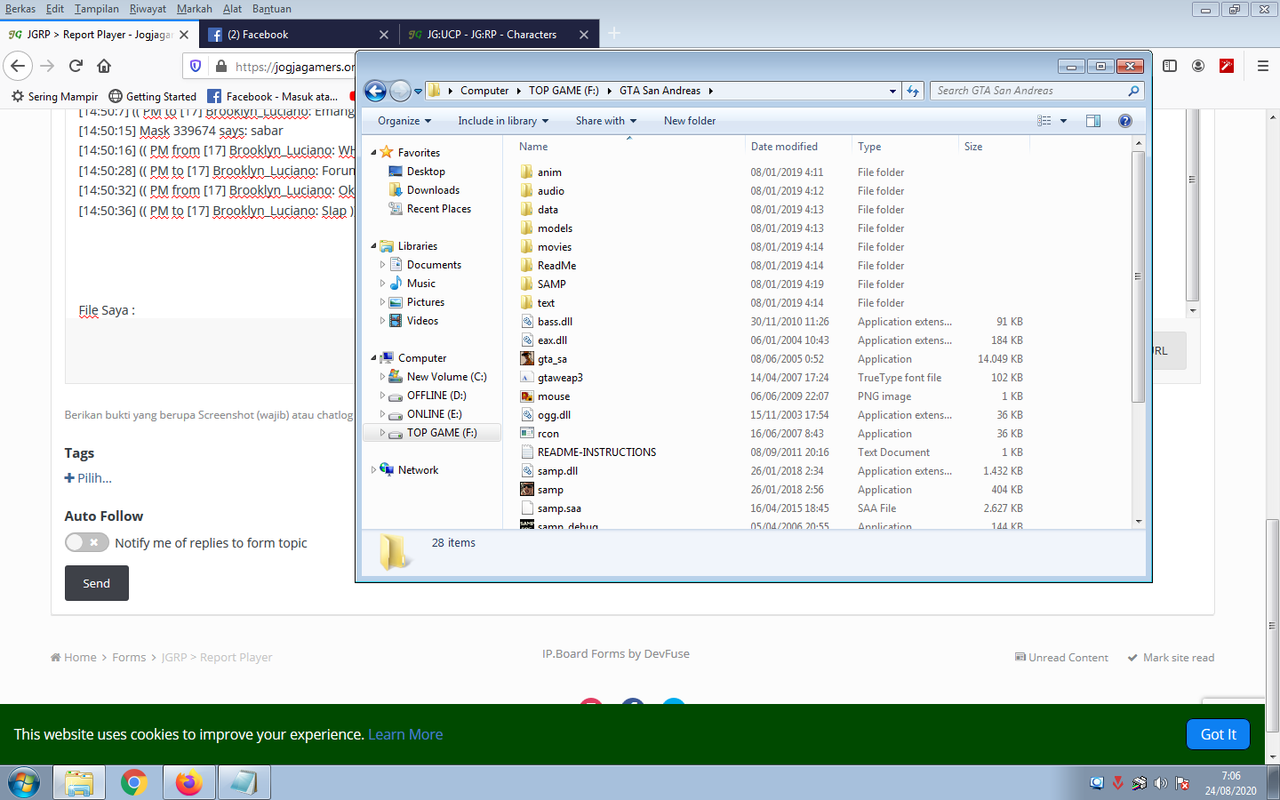Expand the Network tree node
This screenshot has height=800, width=1280.
[x=374, y=470]
